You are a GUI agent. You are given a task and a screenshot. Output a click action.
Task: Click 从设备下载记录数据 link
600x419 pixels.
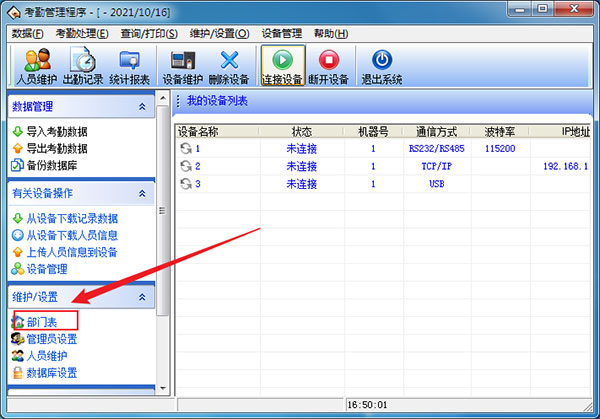click(72, 218)
